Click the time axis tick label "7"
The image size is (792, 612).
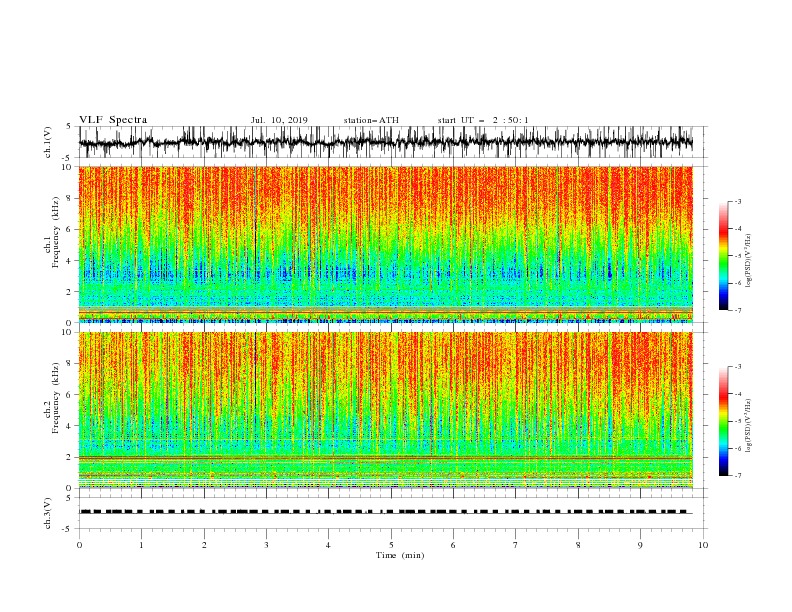516,545
